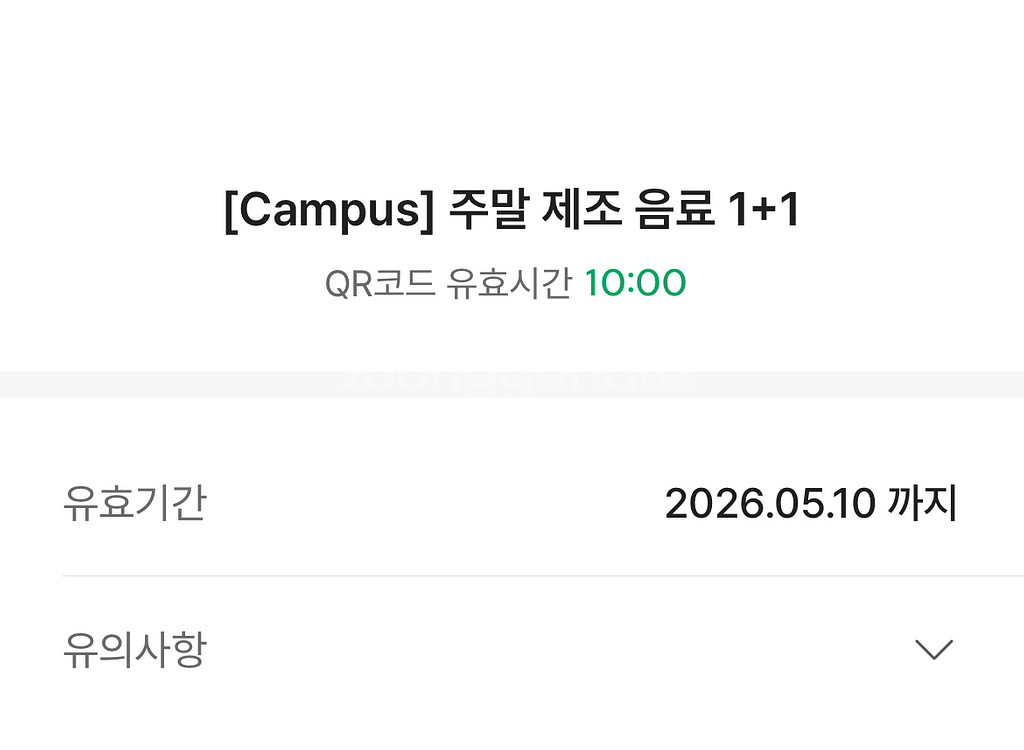The image size is (1024, 750).
Task: Tap the thin separator line under 유효기간
Action: 543,576
